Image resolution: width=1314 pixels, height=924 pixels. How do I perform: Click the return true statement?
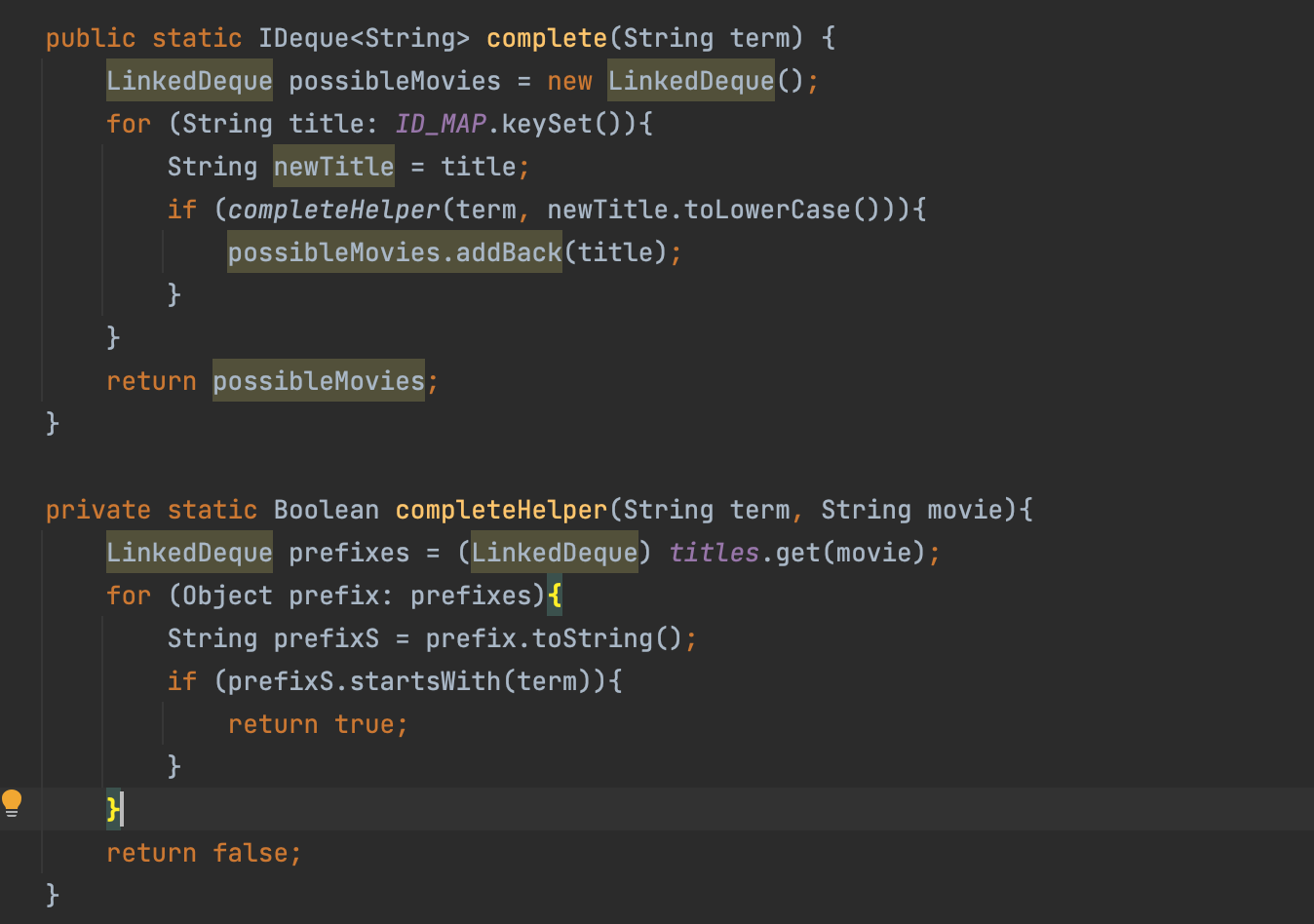[318, 724]
